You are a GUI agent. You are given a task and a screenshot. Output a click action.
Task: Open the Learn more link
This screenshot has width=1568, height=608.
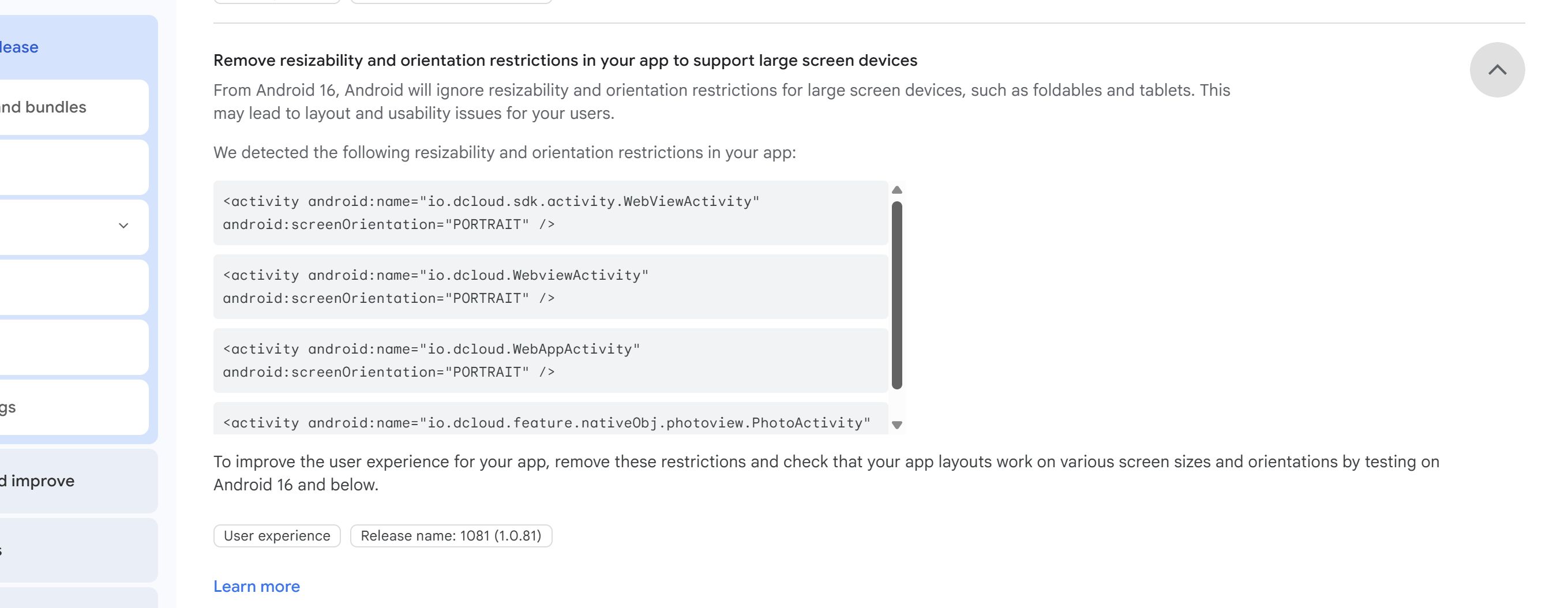click(x=256, y=586)
